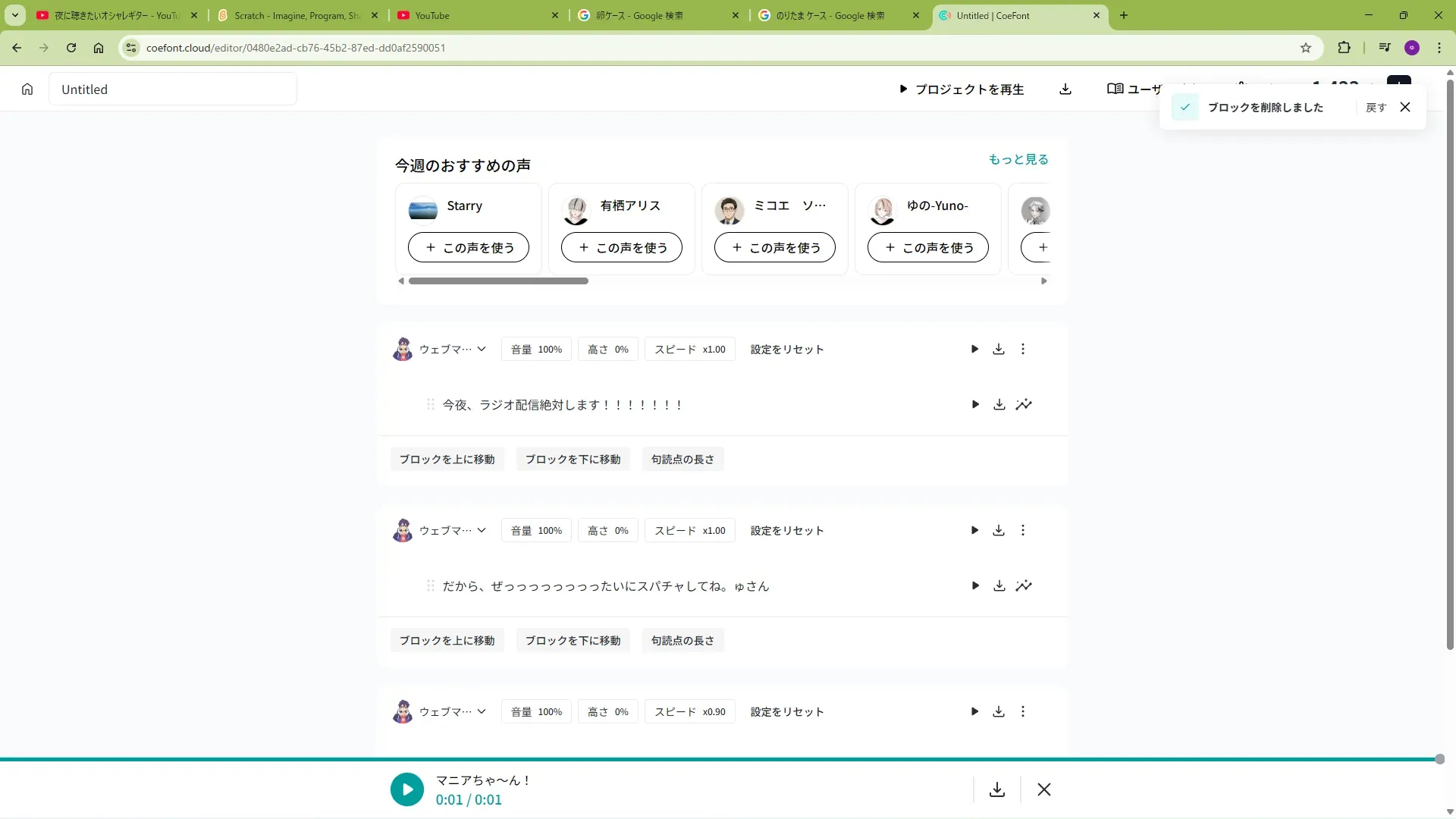Use the Starry voice via この声を使う

[469, 248]
